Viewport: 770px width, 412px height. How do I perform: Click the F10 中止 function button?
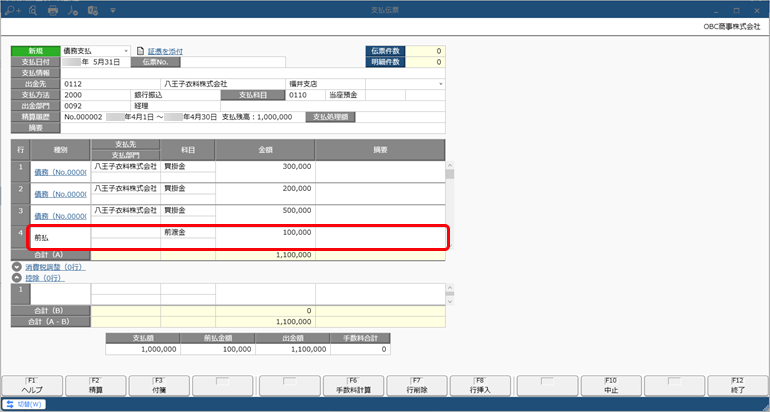pyautogui.click(x=611, y=385)
